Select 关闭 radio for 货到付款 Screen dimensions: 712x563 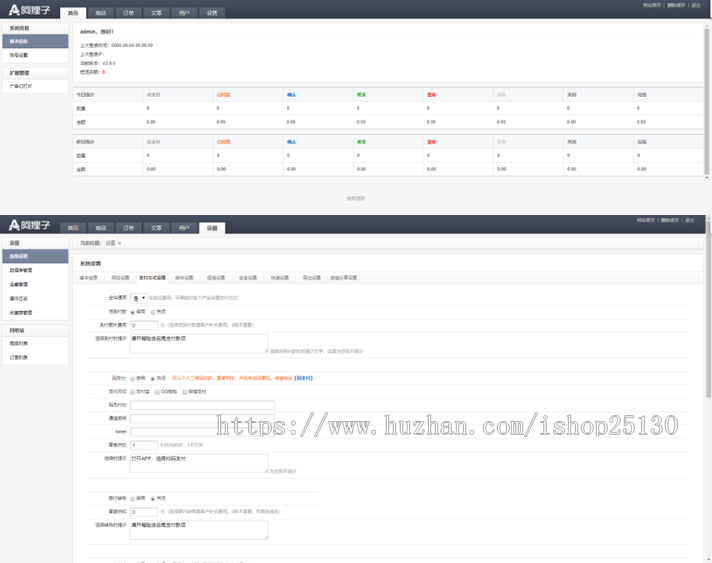pyautogui.click(x=153, y=312)
